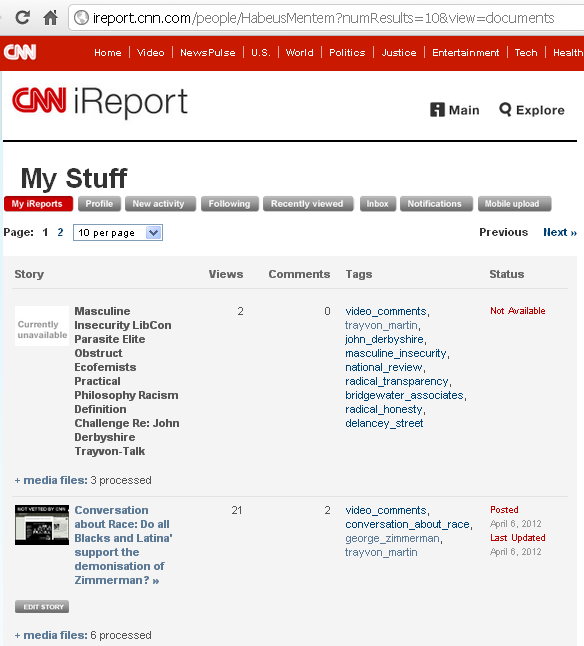This screenshot has height=646, width=584.
Task: Open the New activity tab
Action: pos(160,204)
